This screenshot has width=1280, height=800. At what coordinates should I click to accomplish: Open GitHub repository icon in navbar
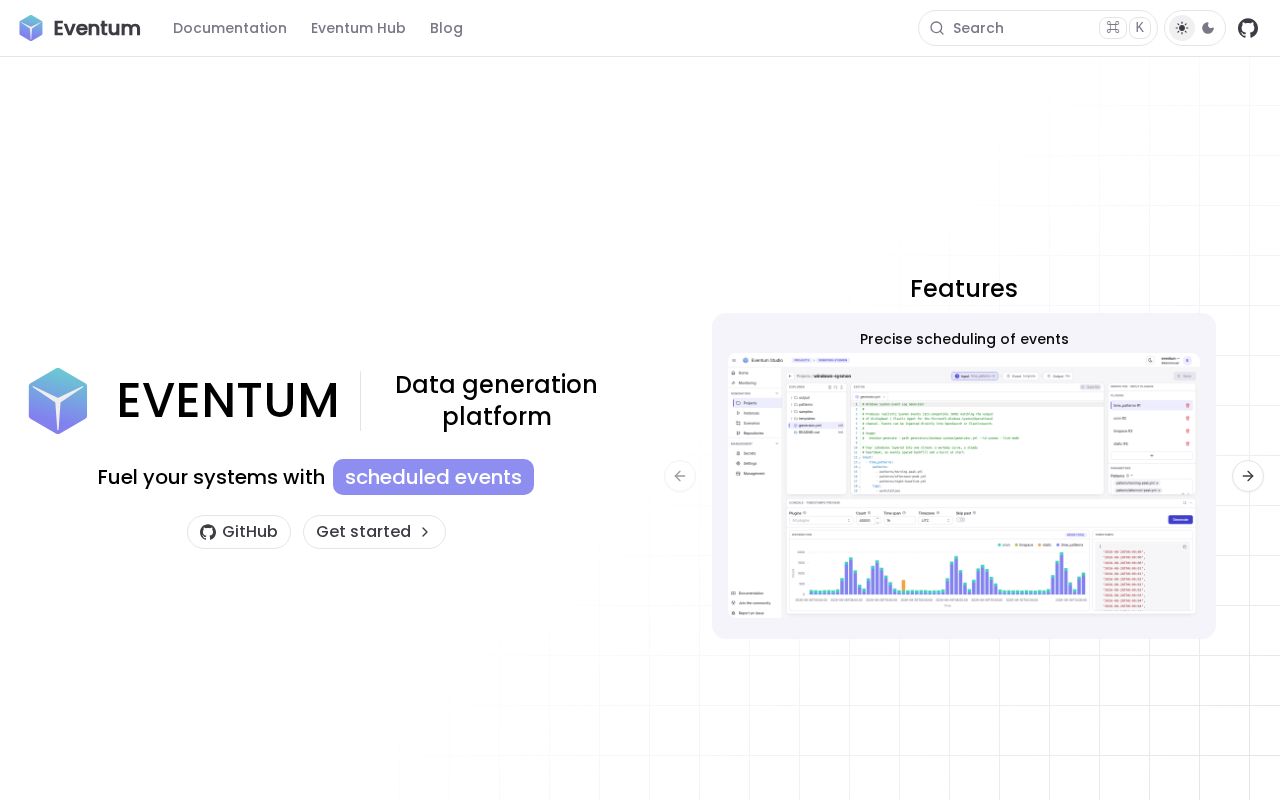[x=1248, y=28]
